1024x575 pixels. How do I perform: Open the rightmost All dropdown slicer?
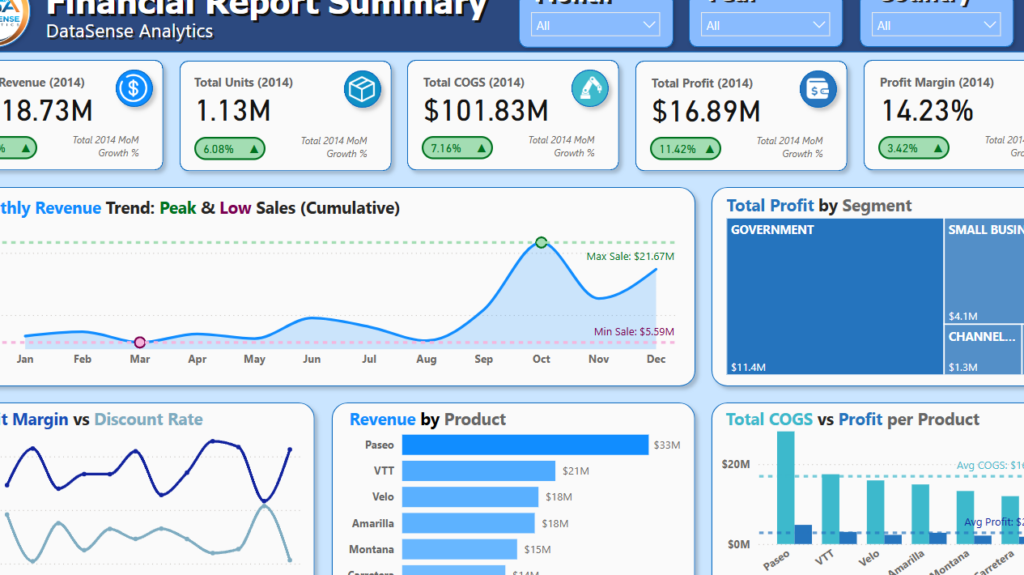click(936, 25)
